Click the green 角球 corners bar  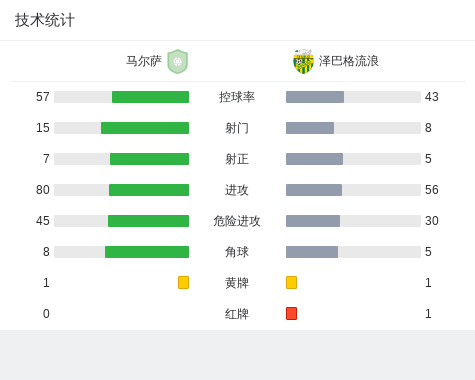coord(147,252)
